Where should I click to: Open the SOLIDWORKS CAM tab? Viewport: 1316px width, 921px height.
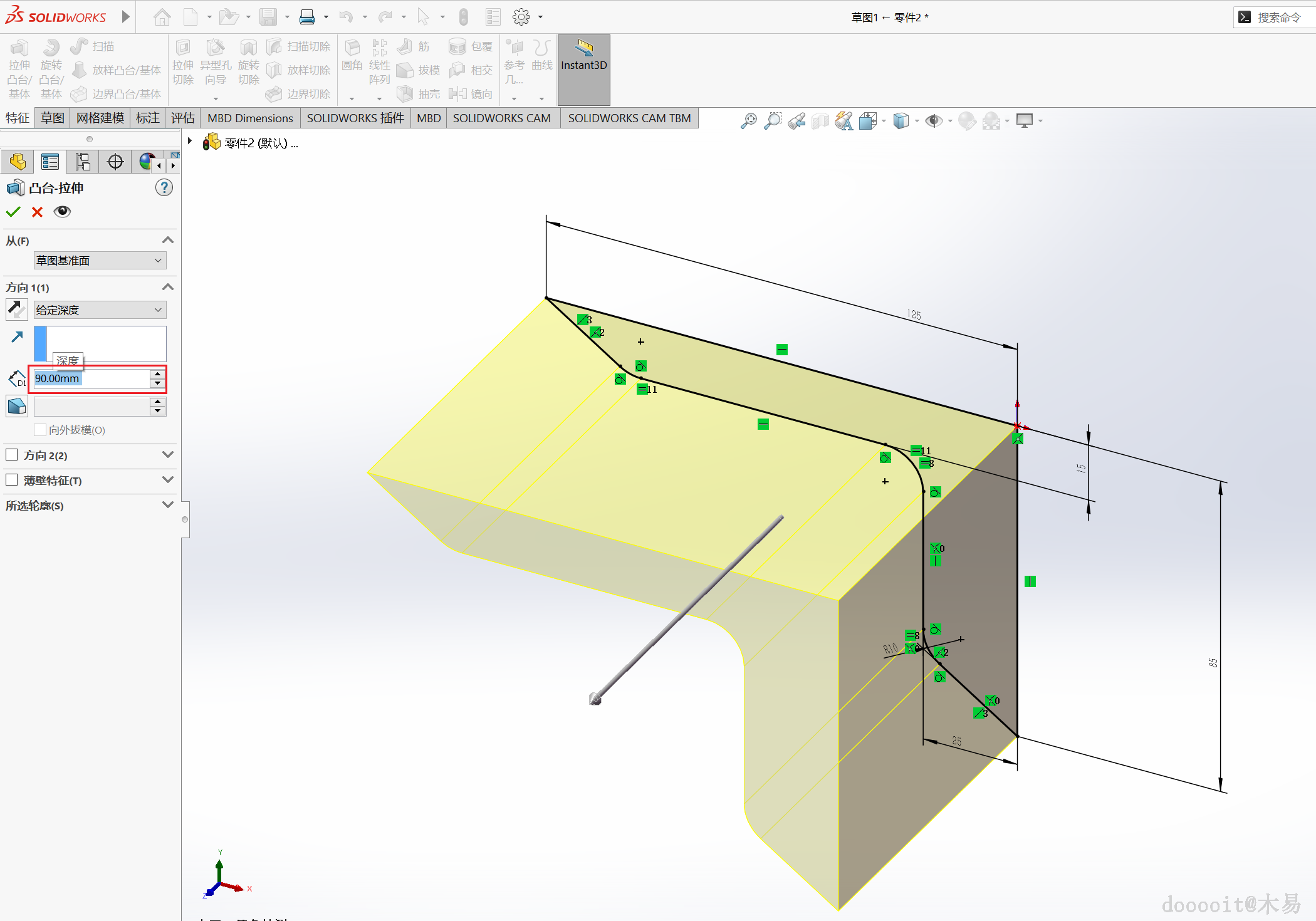(501, 118)
